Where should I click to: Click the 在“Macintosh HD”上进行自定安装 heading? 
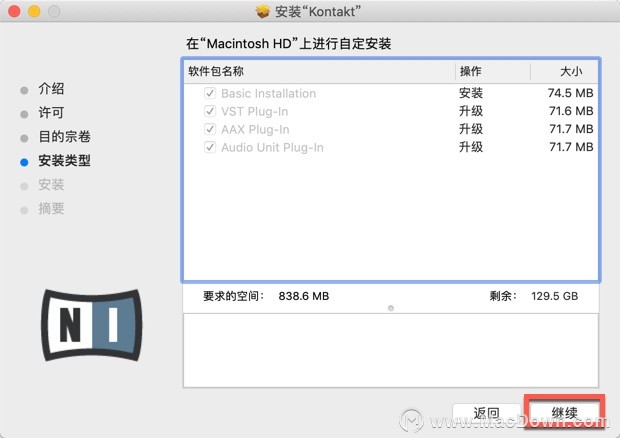[289, 43]
